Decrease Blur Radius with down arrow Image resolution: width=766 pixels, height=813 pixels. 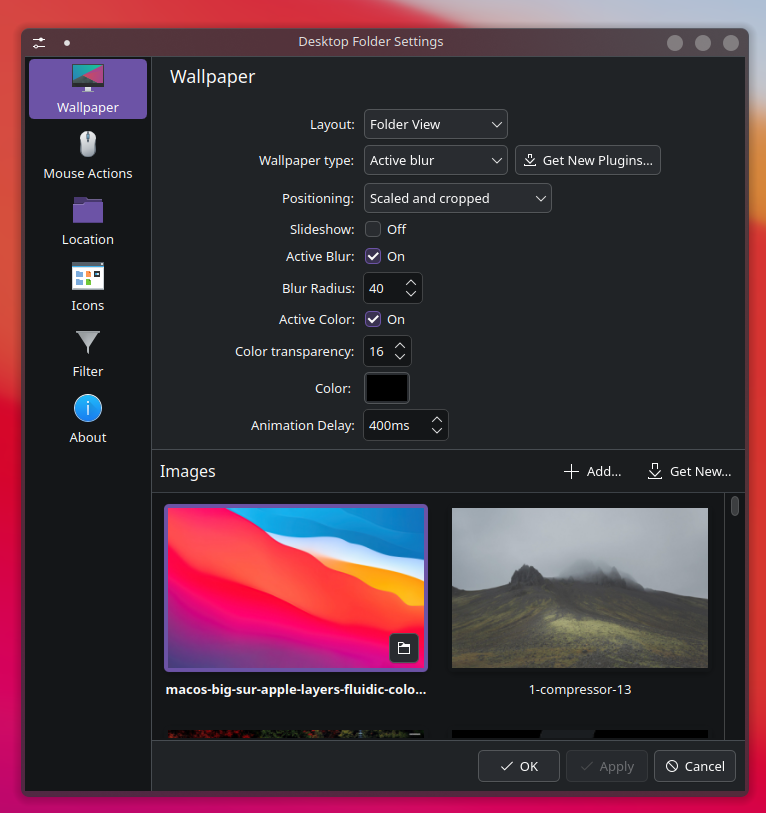(x=411, y=293)
